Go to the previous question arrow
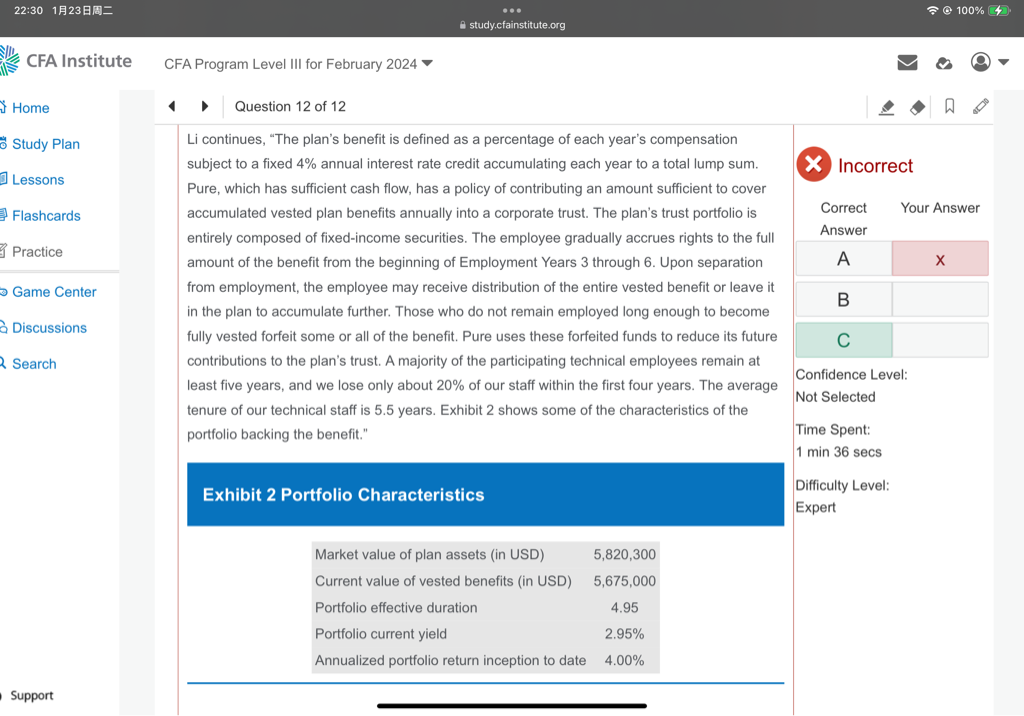Viewport: 1024px width, 716px height. click(172, 106)
